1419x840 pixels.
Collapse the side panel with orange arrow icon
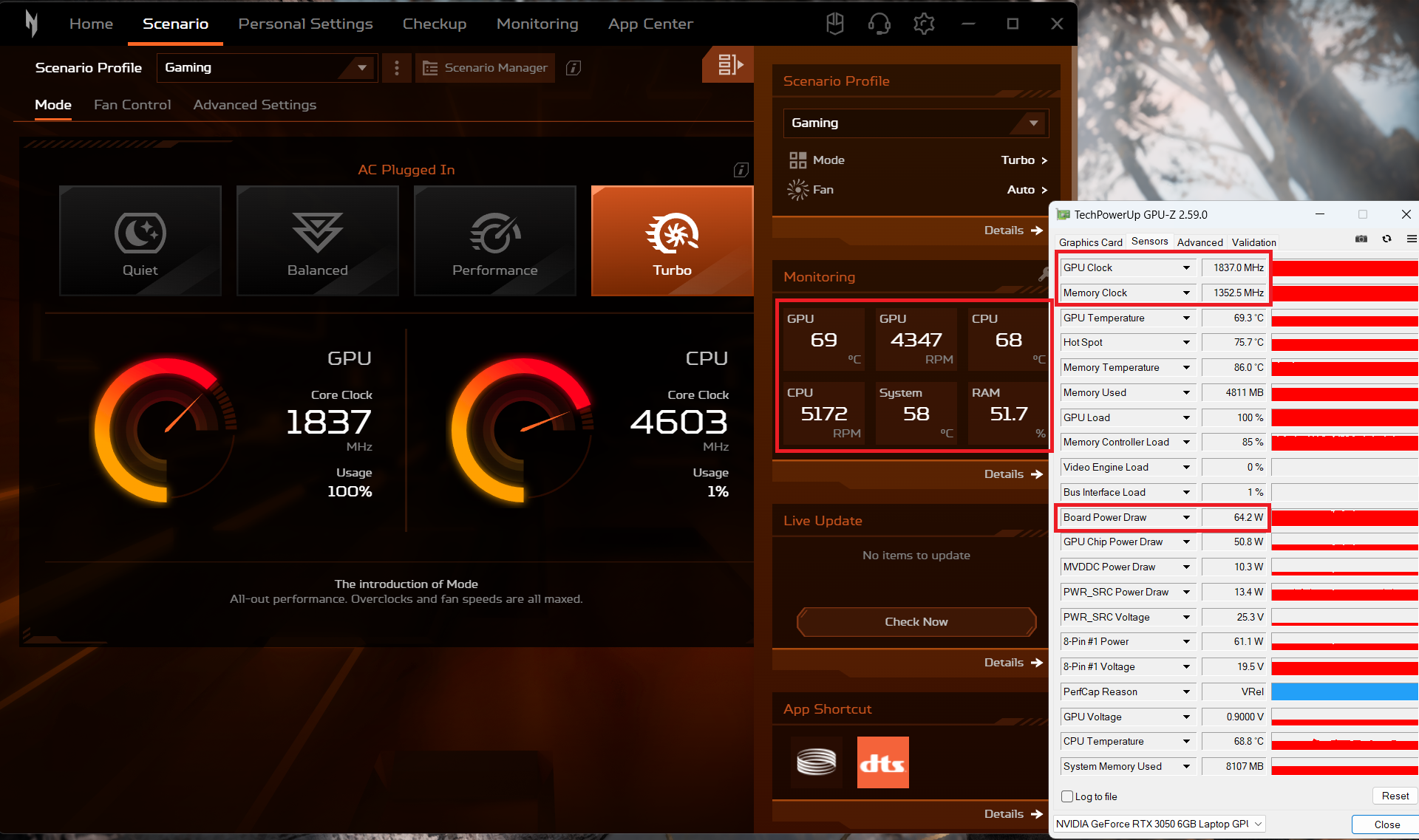pos(728,65)
